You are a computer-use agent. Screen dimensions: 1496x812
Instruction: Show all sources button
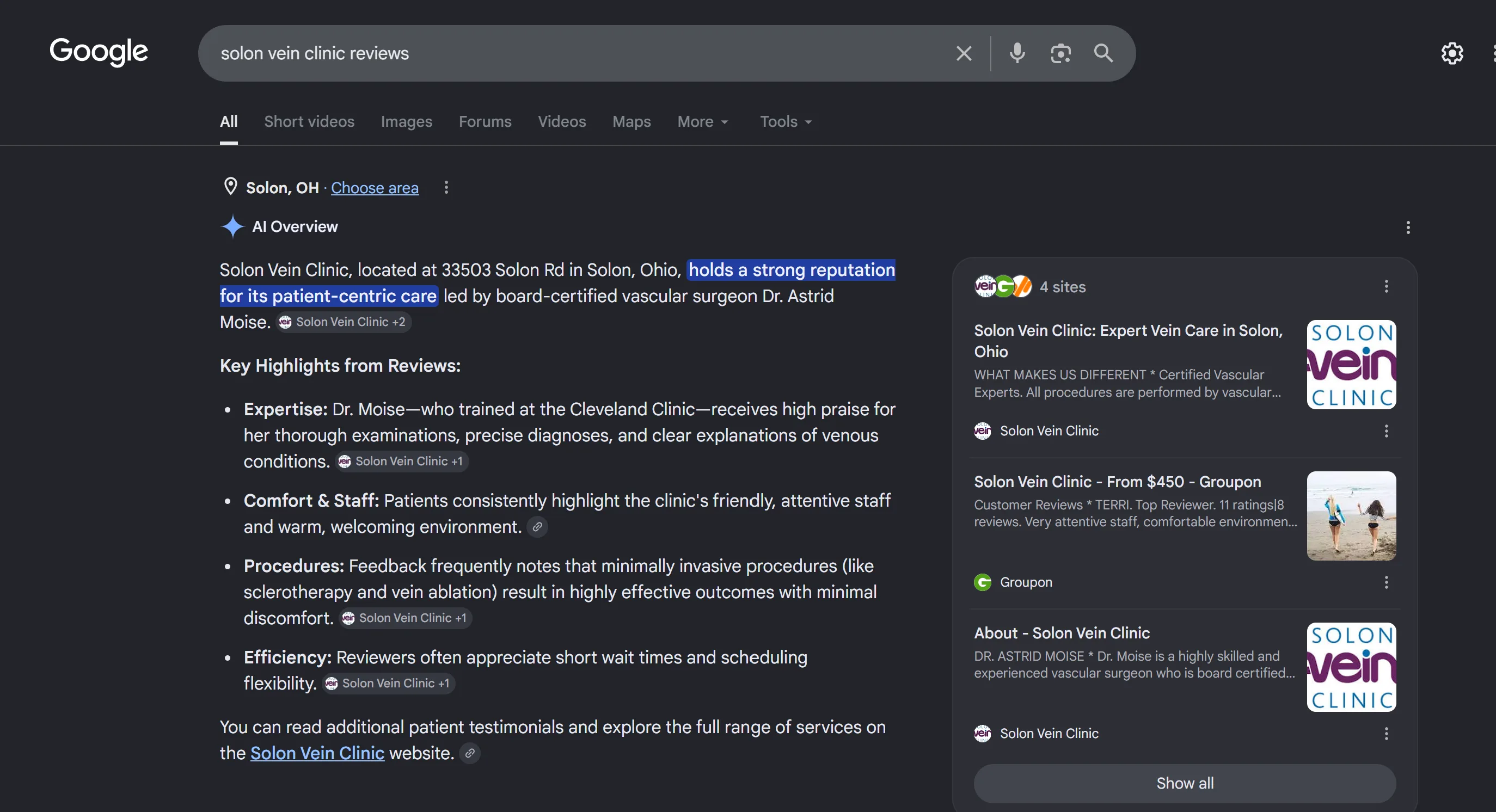(x=1185, y=783)
